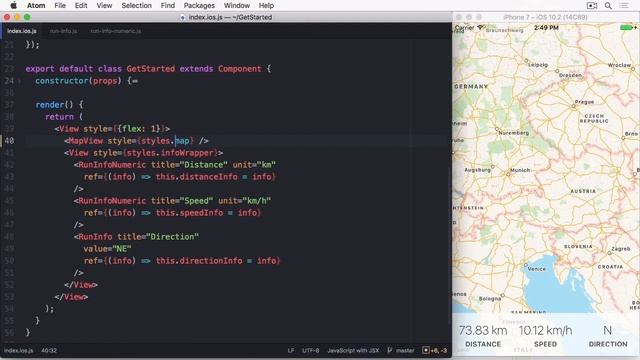Change the UTF-8 encoding setting

[x=311, y=350]
